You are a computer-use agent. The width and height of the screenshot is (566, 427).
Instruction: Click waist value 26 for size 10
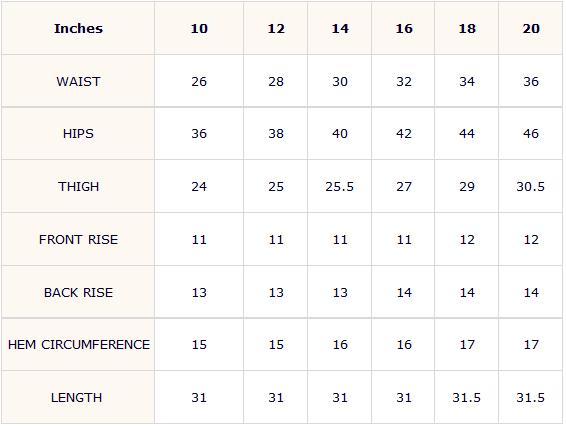point(199,81)
